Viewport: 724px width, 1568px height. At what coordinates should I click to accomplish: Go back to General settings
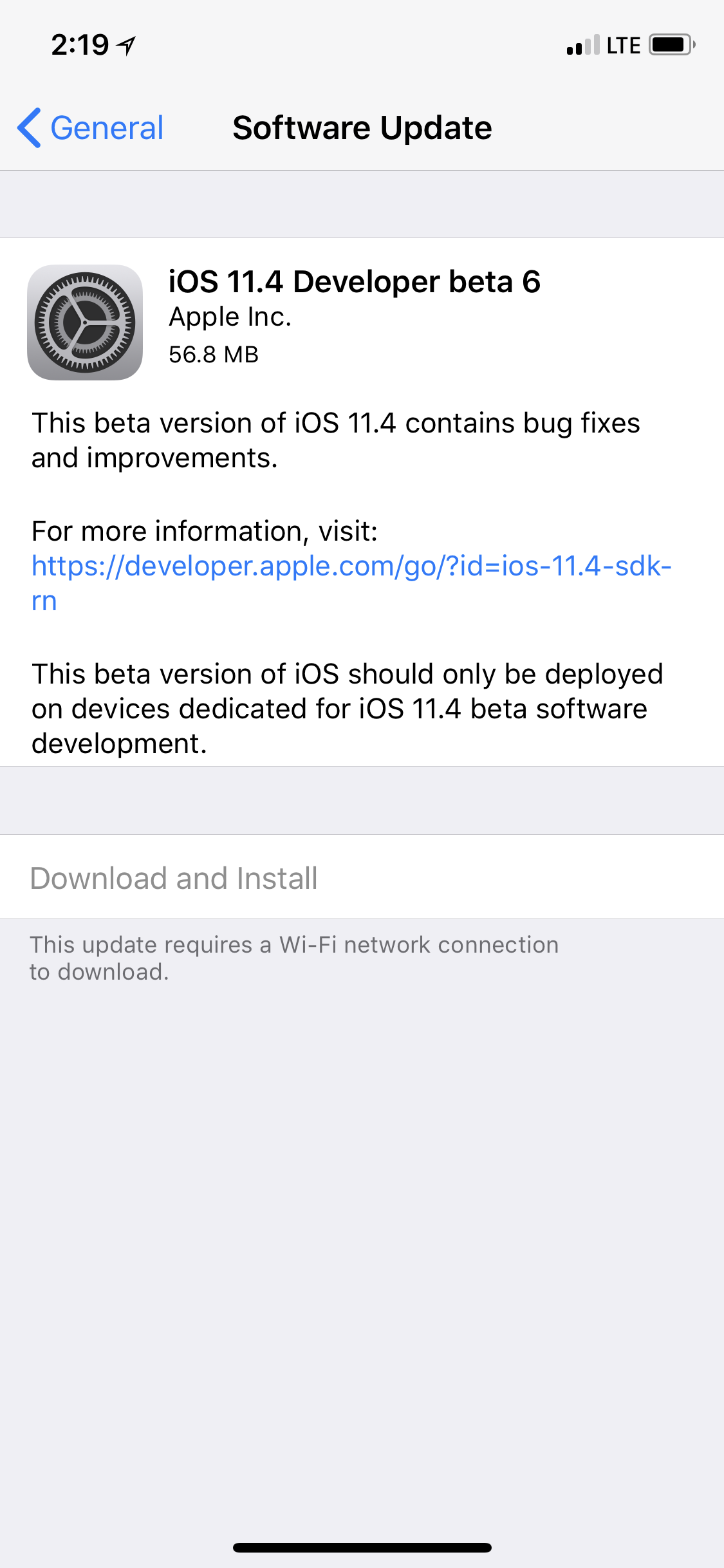[90, 128]
